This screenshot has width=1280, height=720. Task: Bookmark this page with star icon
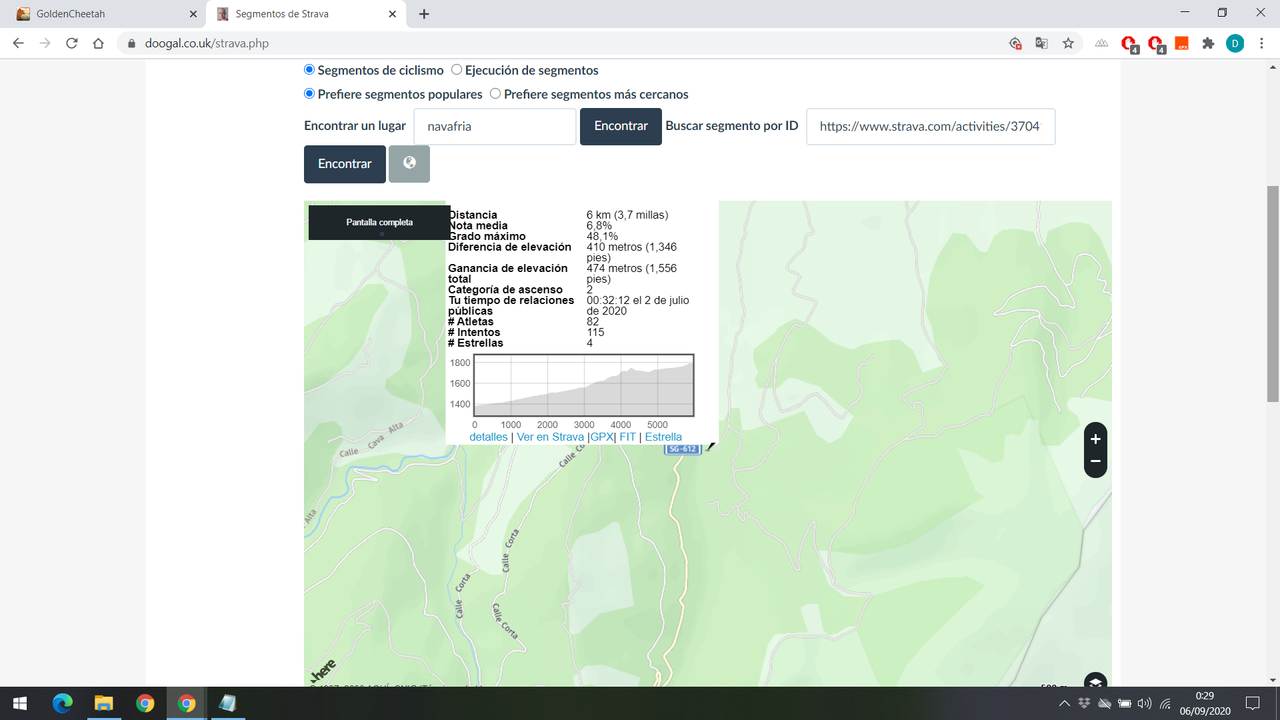point(1068,43)
